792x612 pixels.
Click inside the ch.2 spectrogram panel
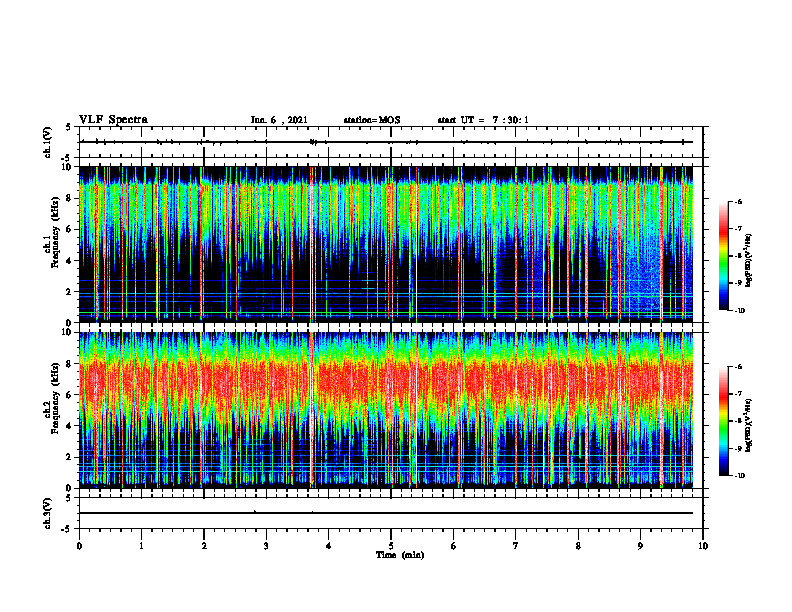386,410
